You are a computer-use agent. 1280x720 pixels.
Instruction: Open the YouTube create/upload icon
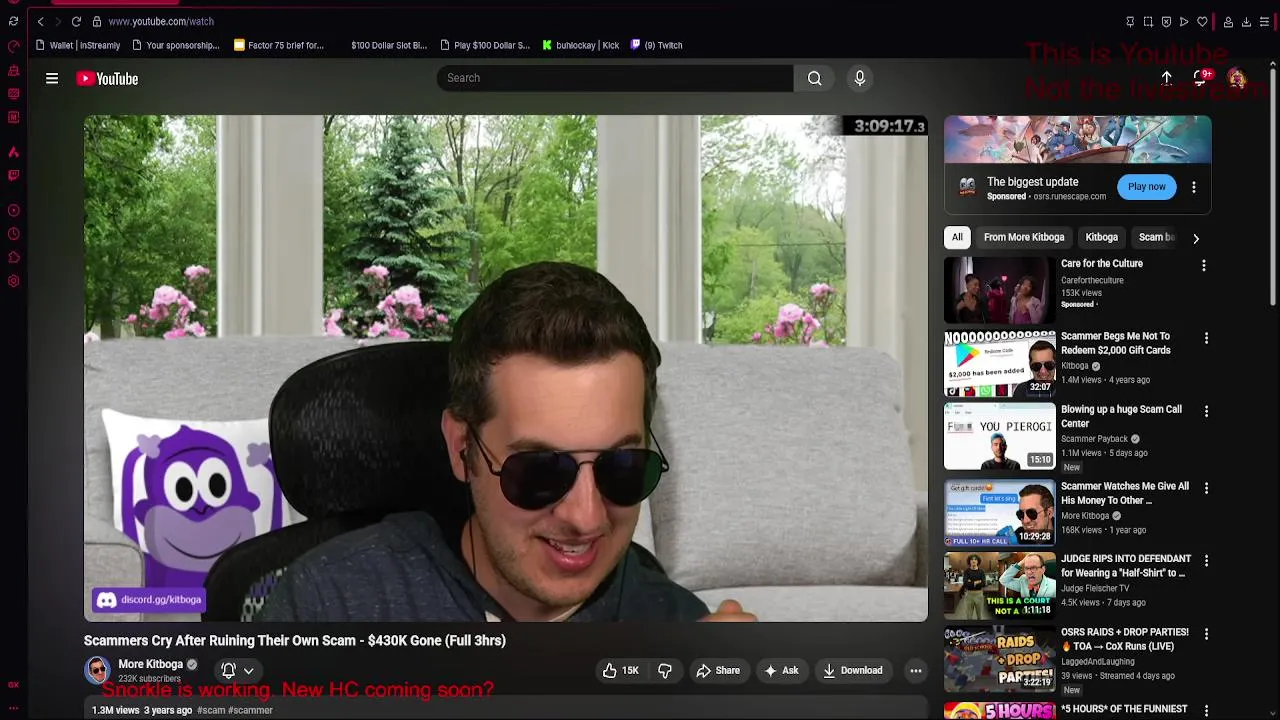pyautogui.click(x=1166, y=78)
